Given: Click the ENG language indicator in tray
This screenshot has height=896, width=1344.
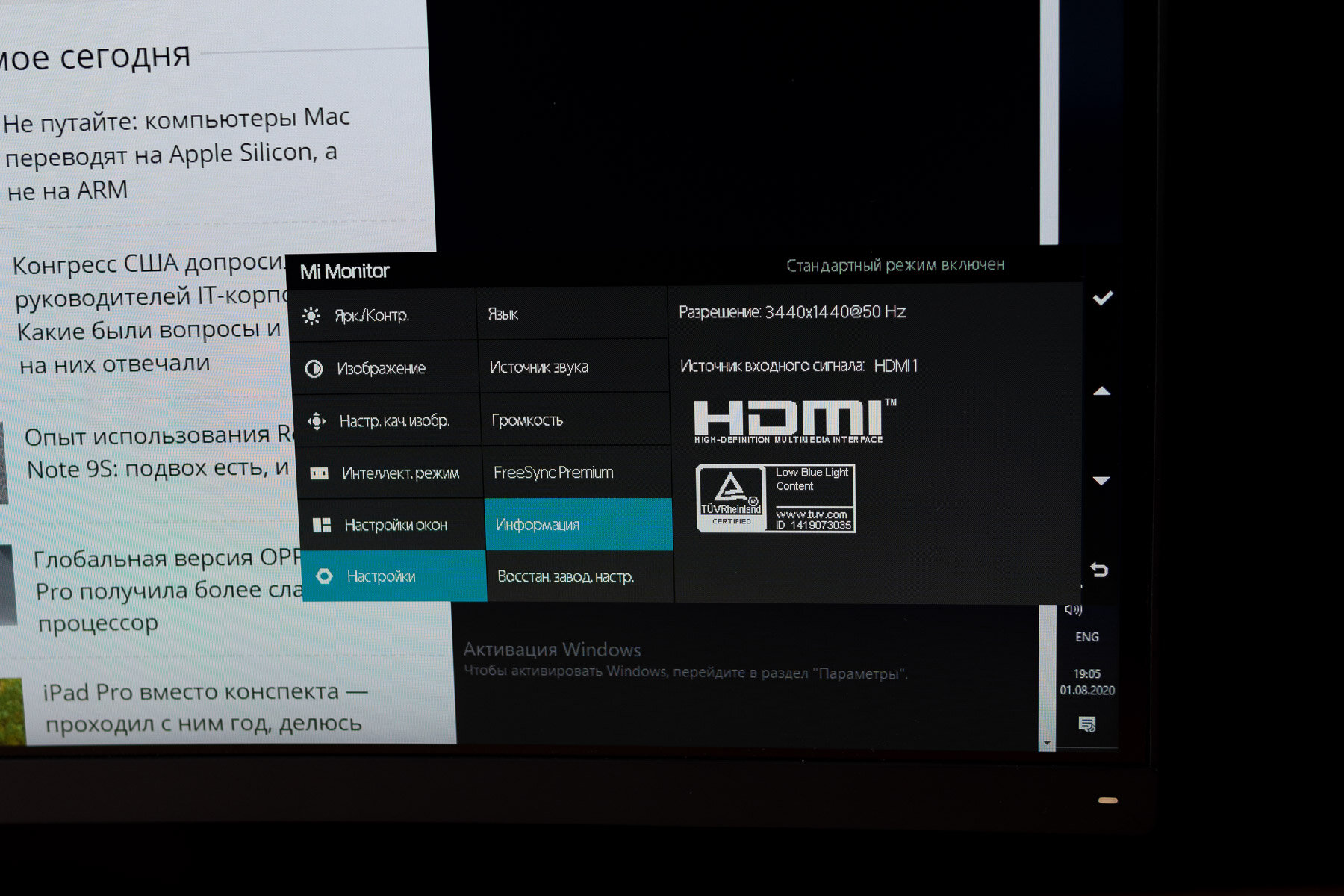Looking at the screenshot, I should (1087, 637).
